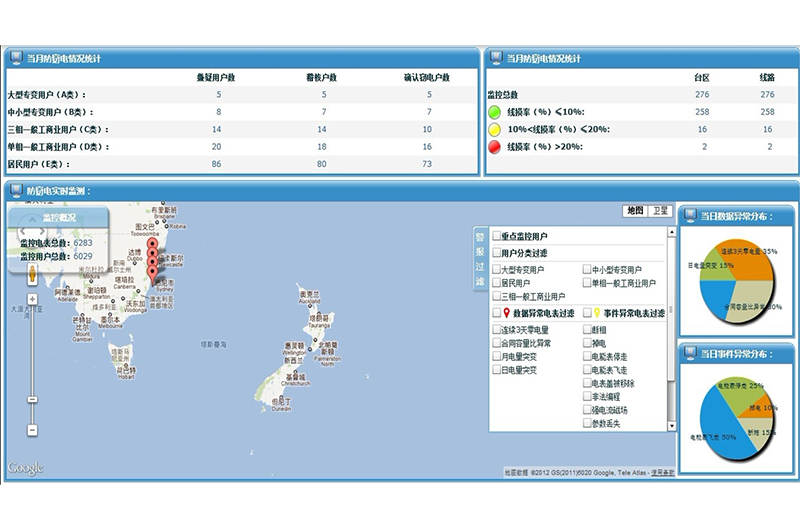Select the 地图 map view tab

635,211
